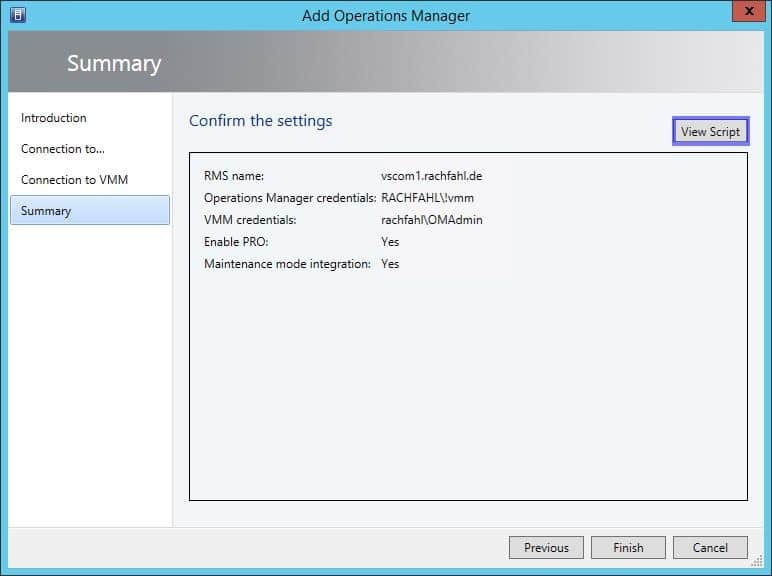Close the Add Operations Manager dialog
772x576 pixels.
(x=748, y=11)
